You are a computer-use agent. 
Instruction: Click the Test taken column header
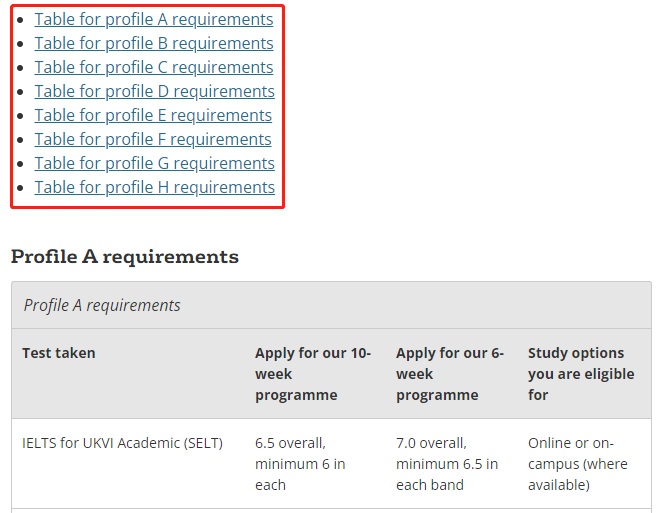(59, 353)
